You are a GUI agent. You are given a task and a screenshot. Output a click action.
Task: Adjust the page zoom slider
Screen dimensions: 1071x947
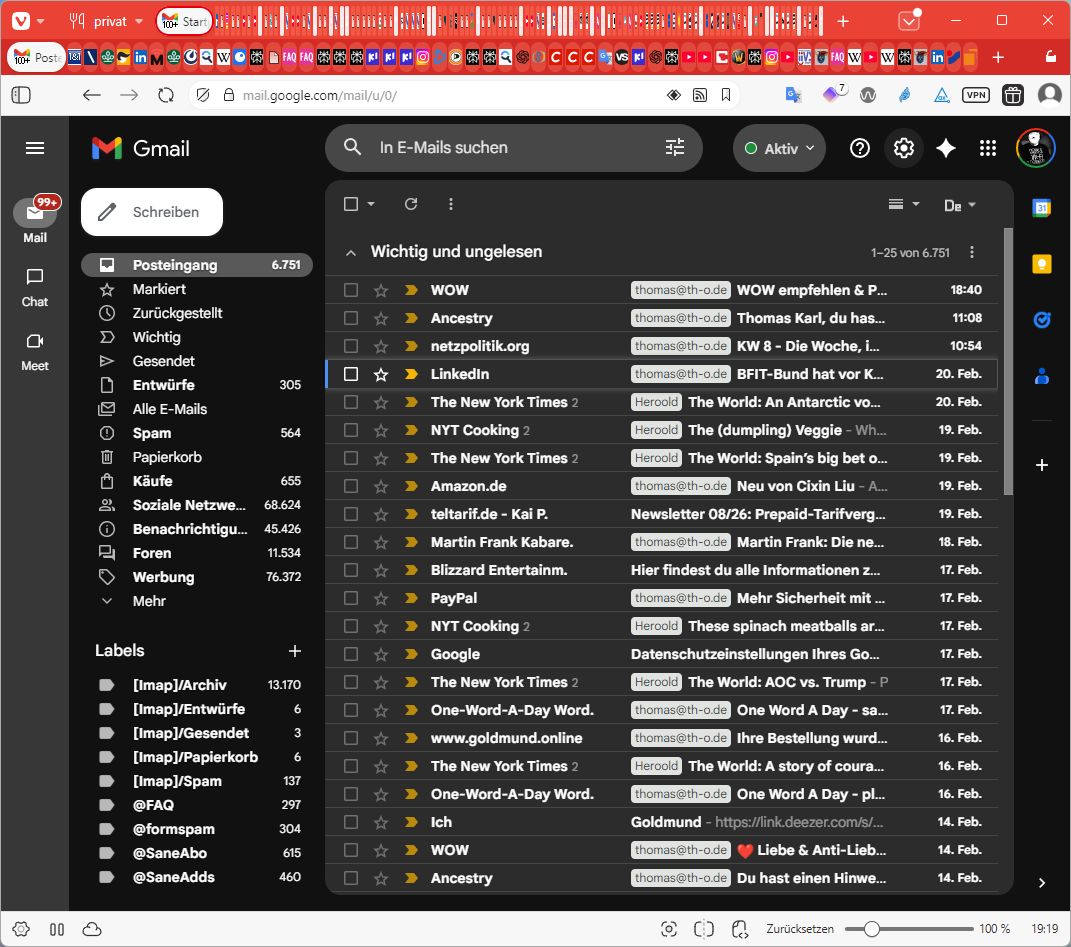872,929
